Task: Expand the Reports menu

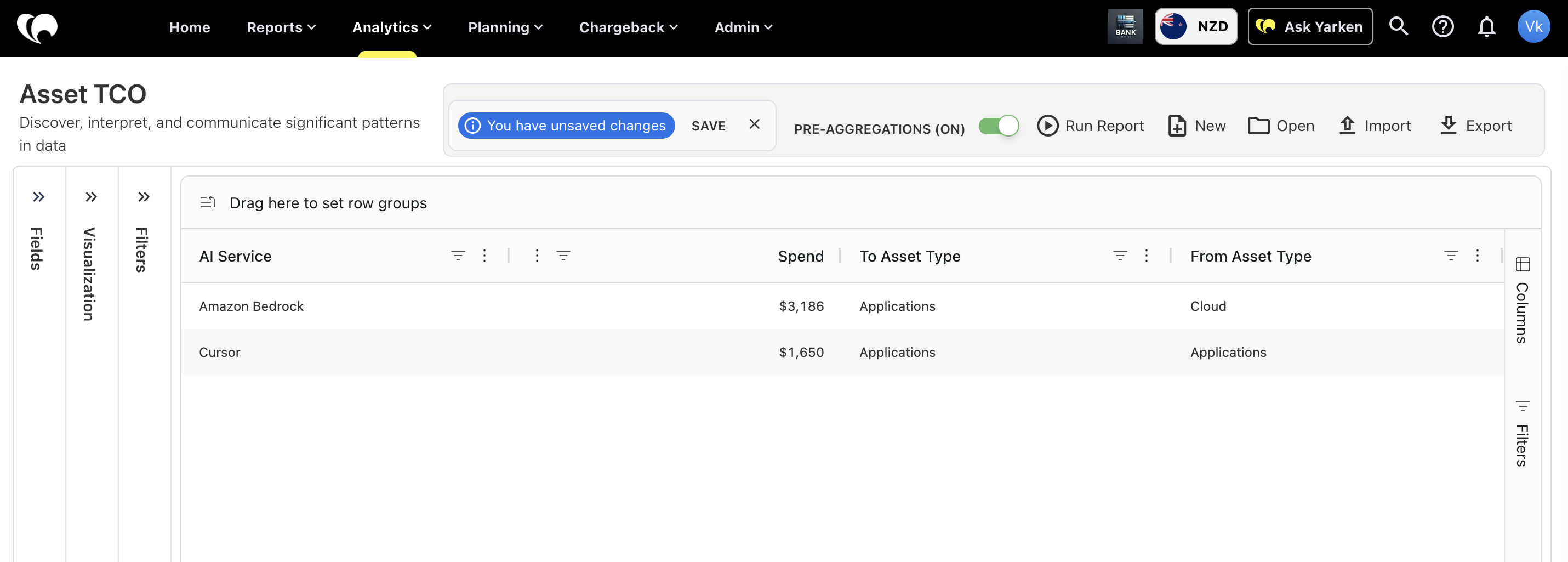Action: click(281, 27)
